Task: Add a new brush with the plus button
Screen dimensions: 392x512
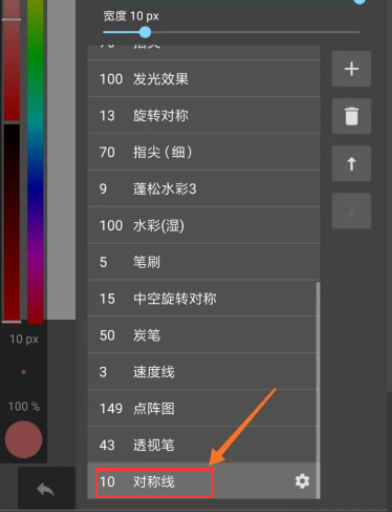Action: point(351,69)
